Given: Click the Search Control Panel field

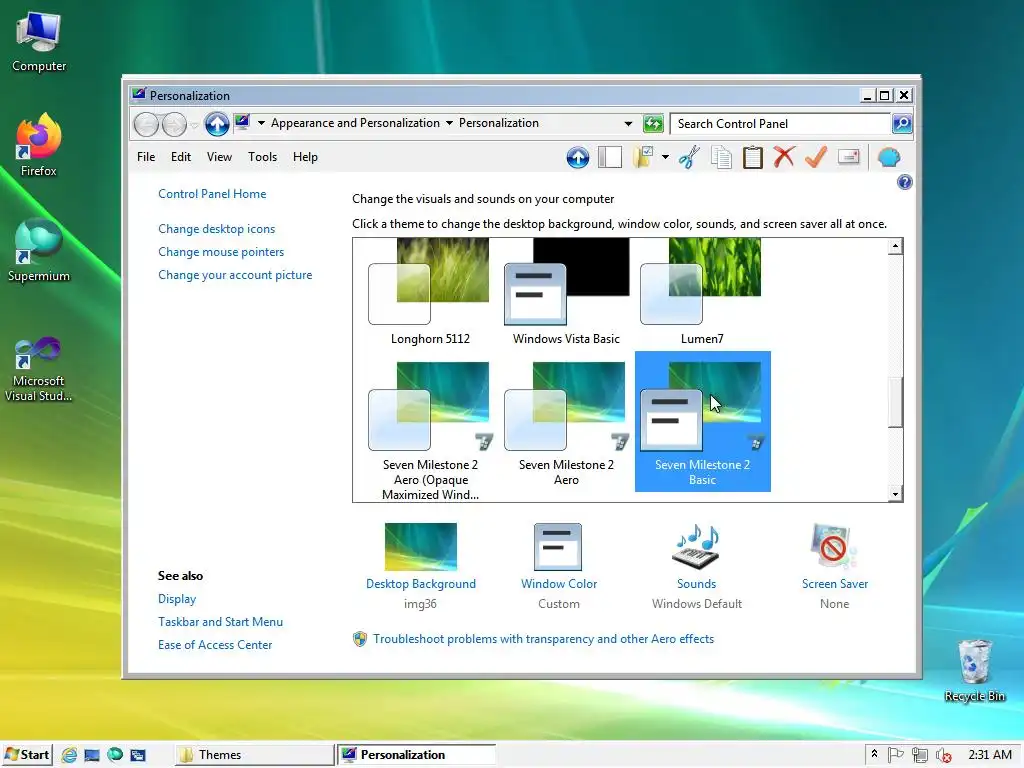Looking at the screenshot, I should (x=780, y=123).
